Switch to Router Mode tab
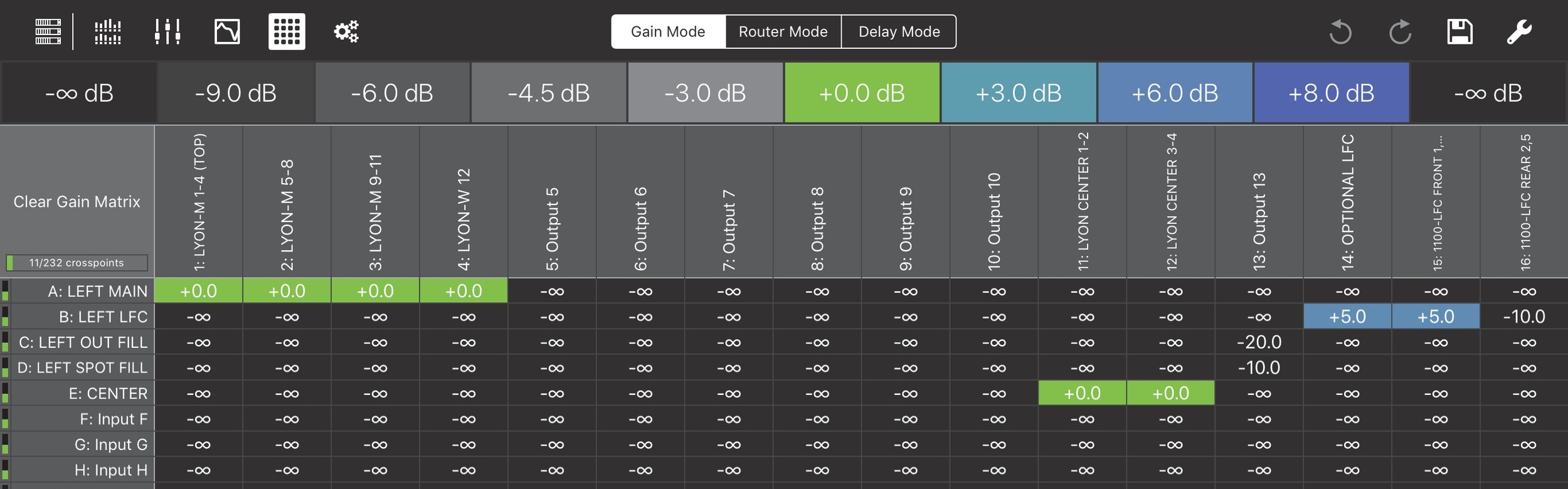The height and width of the screenshot is (489, 1568). (783, 31)
